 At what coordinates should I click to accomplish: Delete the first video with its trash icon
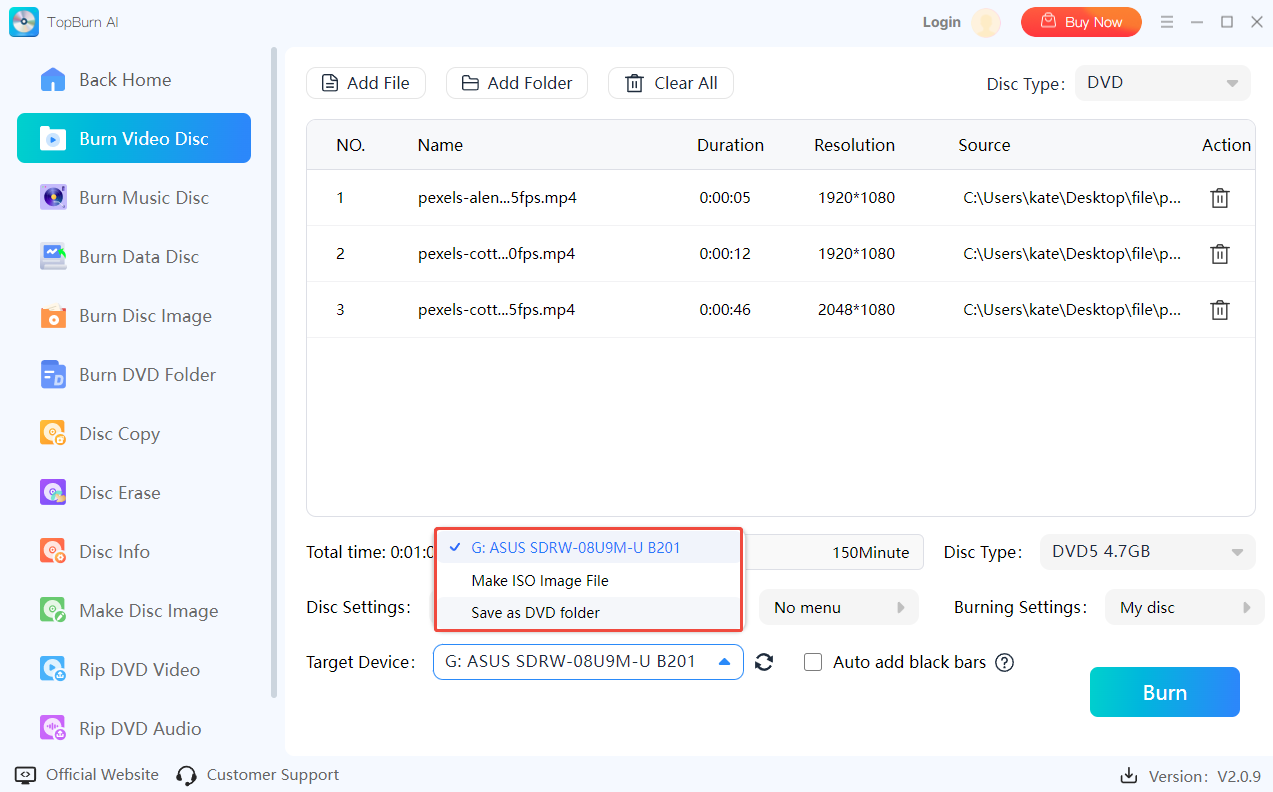(x=1219, y=198)
